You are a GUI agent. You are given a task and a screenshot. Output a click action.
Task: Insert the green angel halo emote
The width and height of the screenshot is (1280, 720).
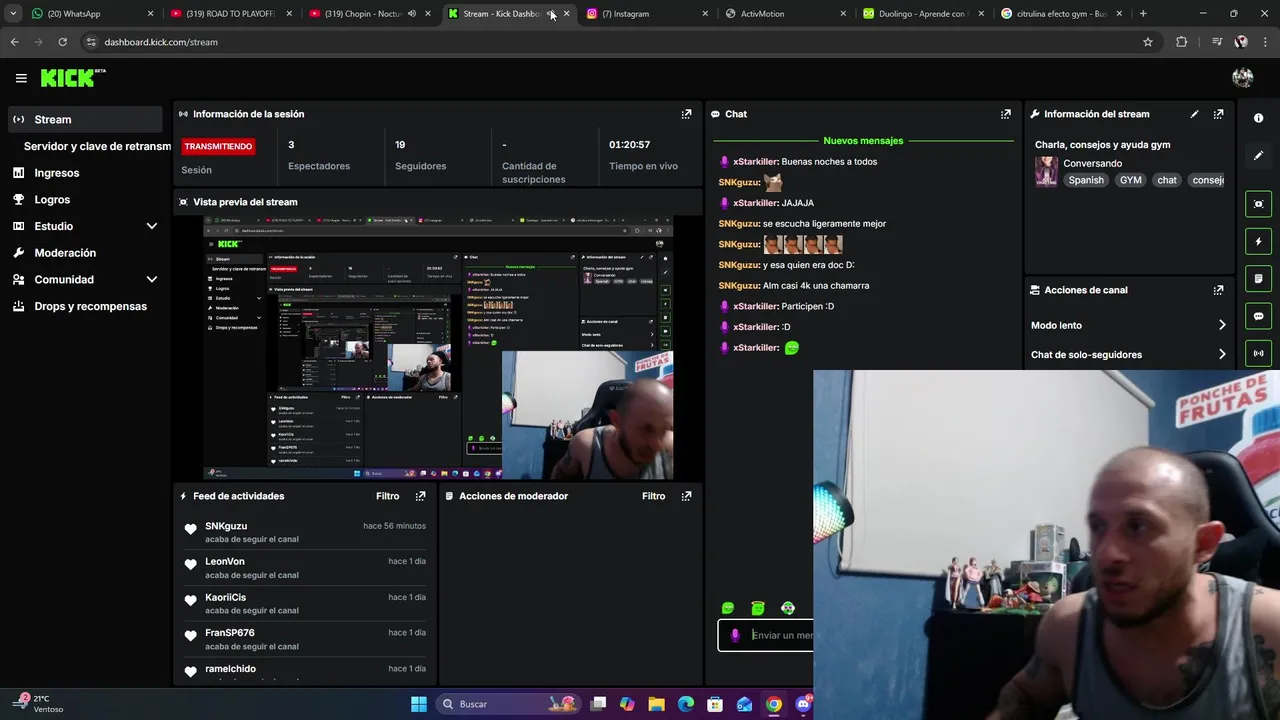point(758,608)
